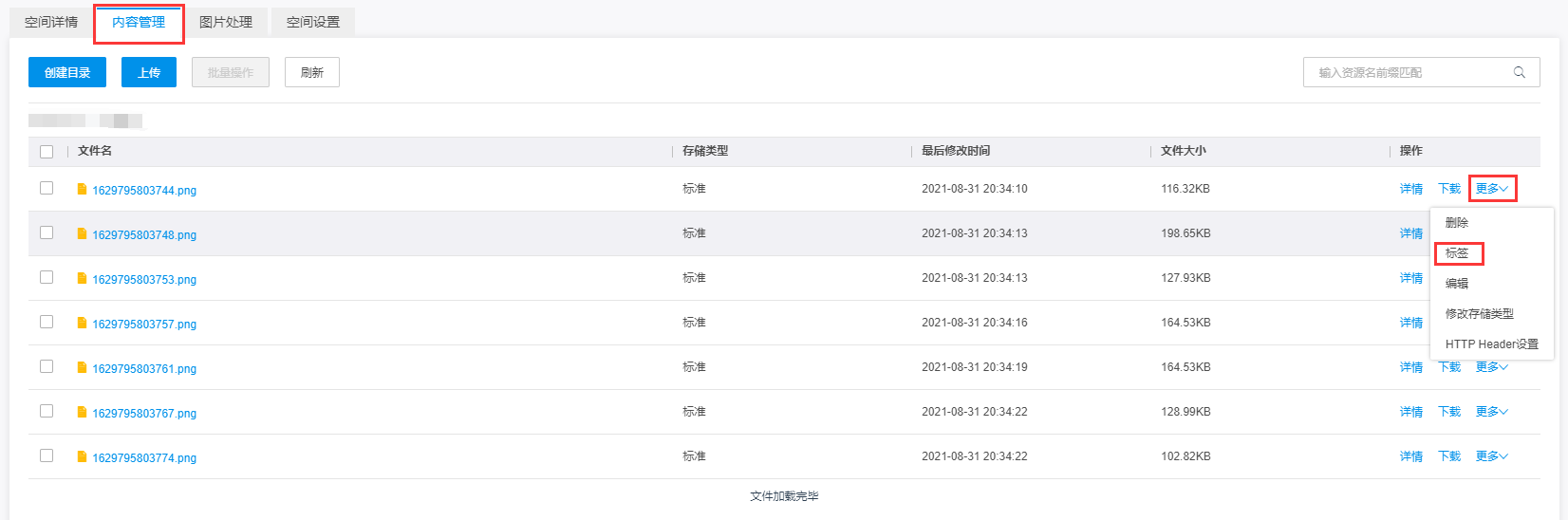This screenshot has height=520, width=1568.
Task: Choose 标签 from the dropdown menu
Action: pos(1457,253)
